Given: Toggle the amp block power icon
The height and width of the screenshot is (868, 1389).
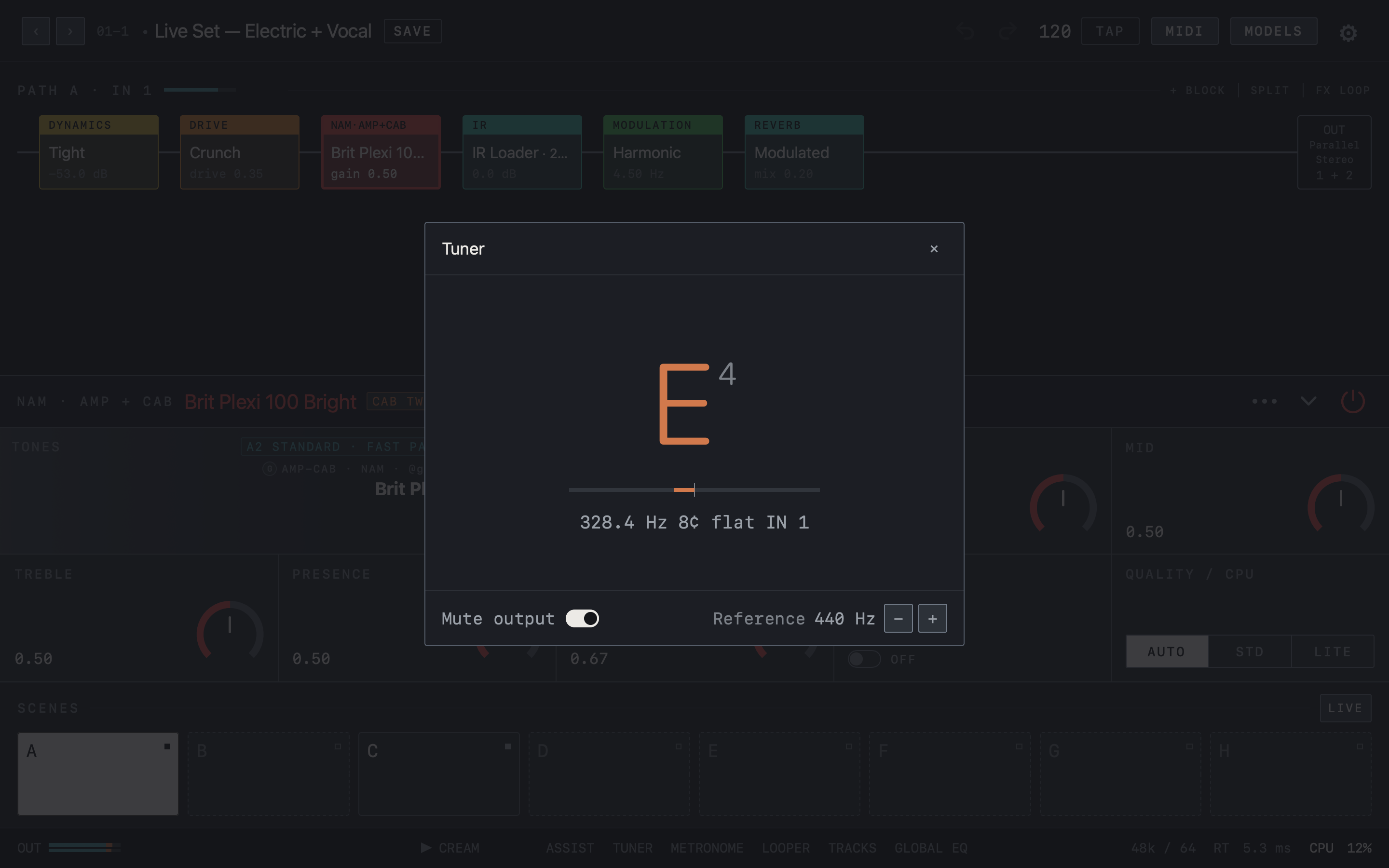Looking at the screenshot, I should pyautogui.click(x=1353, y=401).
